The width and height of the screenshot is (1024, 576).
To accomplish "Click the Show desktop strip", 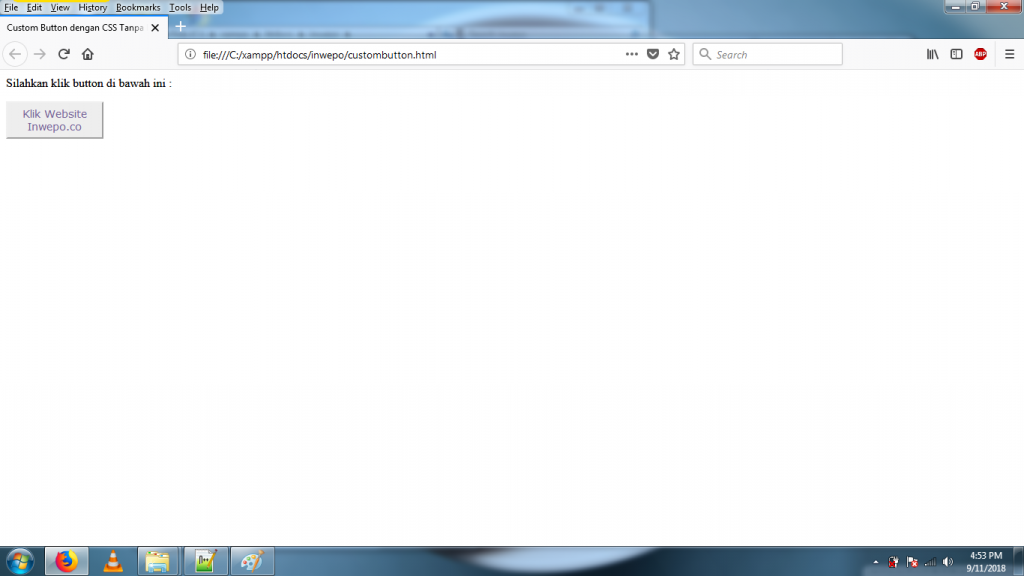I will [x=1018, y=561].
